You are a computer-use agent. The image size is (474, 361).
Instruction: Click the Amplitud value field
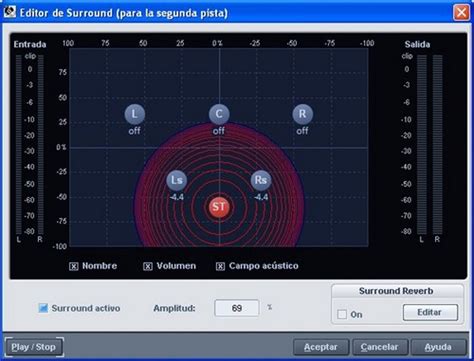coord(237,308)
